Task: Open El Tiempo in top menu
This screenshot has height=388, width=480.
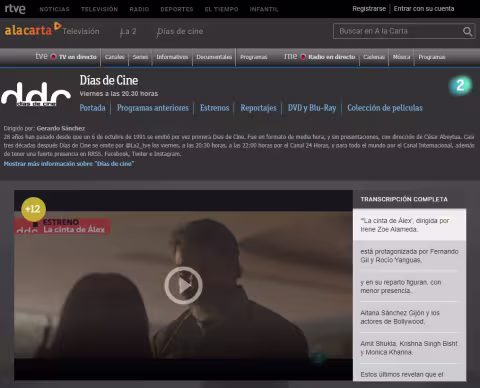Action: [x=221, y=9]
